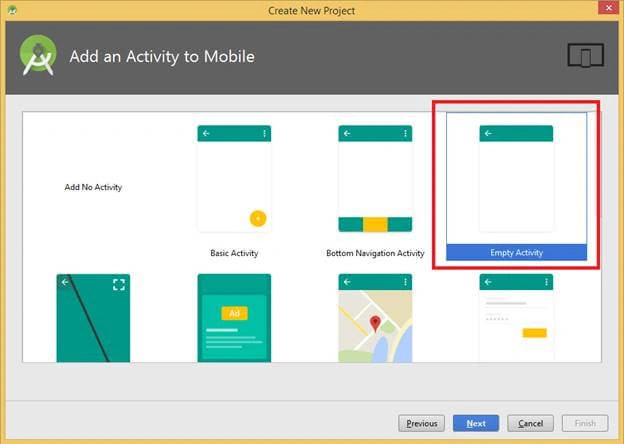The image size is (624, 444).
Task: Select the Google Maps activity template
Action: [375, 318]
